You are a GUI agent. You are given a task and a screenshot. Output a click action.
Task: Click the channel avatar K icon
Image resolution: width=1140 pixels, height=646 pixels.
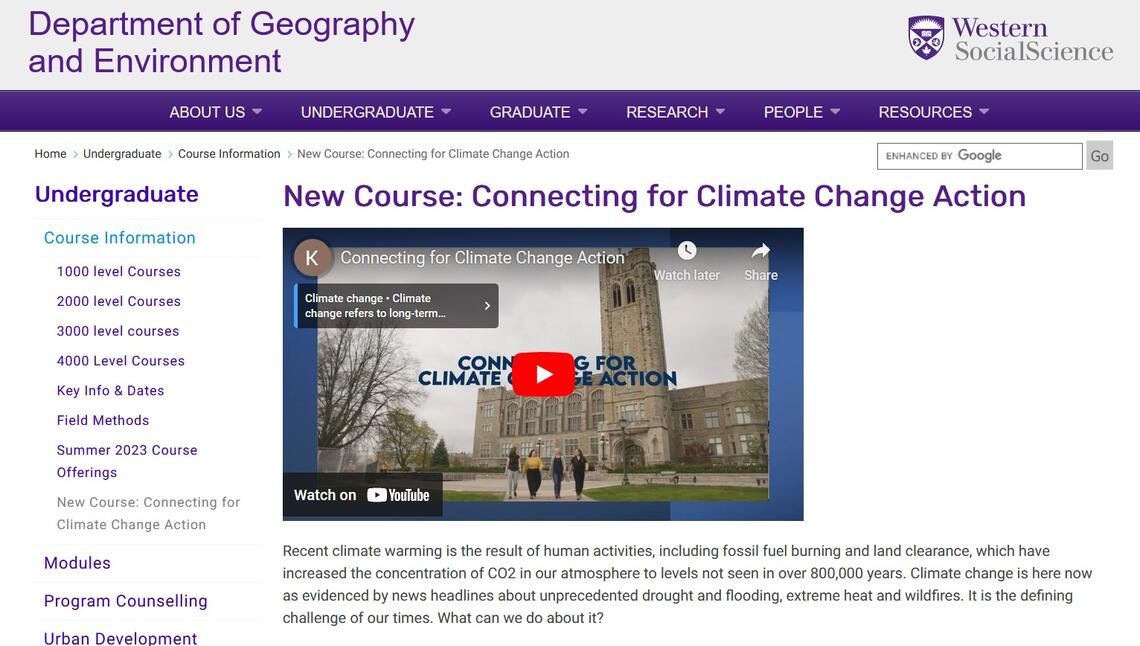(x=312, y=258)
